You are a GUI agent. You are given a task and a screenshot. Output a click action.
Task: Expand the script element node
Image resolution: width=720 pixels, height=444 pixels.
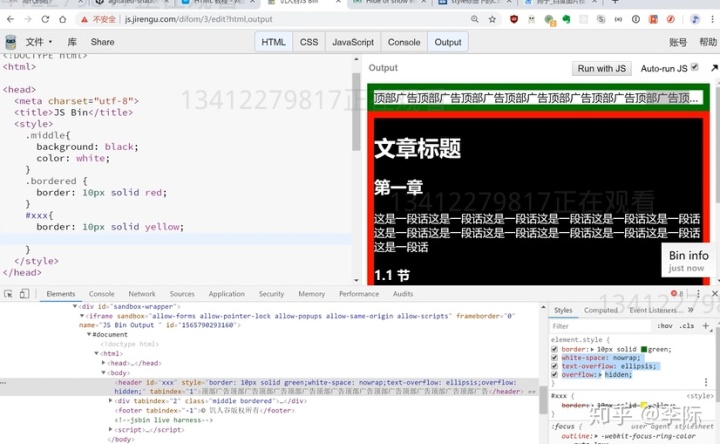111,430
